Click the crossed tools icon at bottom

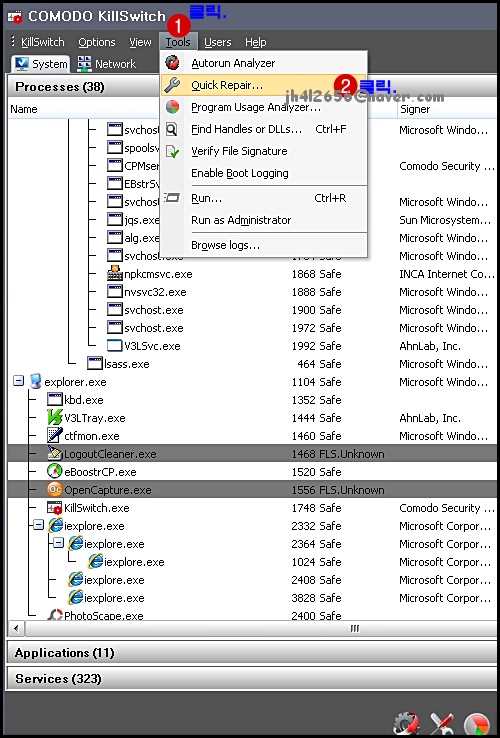[x=442, y=724]
